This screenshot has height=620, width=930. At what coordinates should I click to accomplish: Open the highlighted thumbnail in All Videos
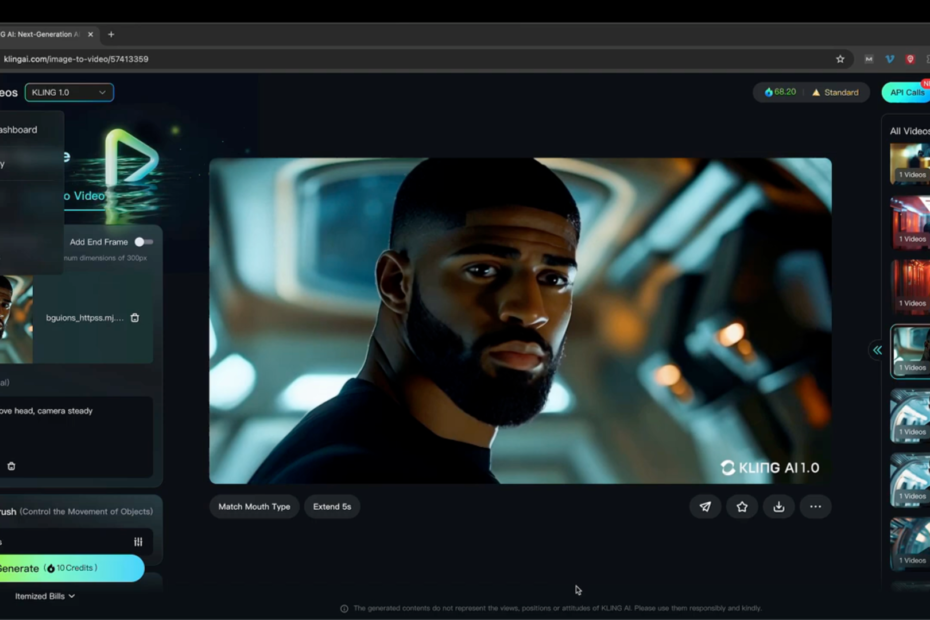tap(910, 351)
